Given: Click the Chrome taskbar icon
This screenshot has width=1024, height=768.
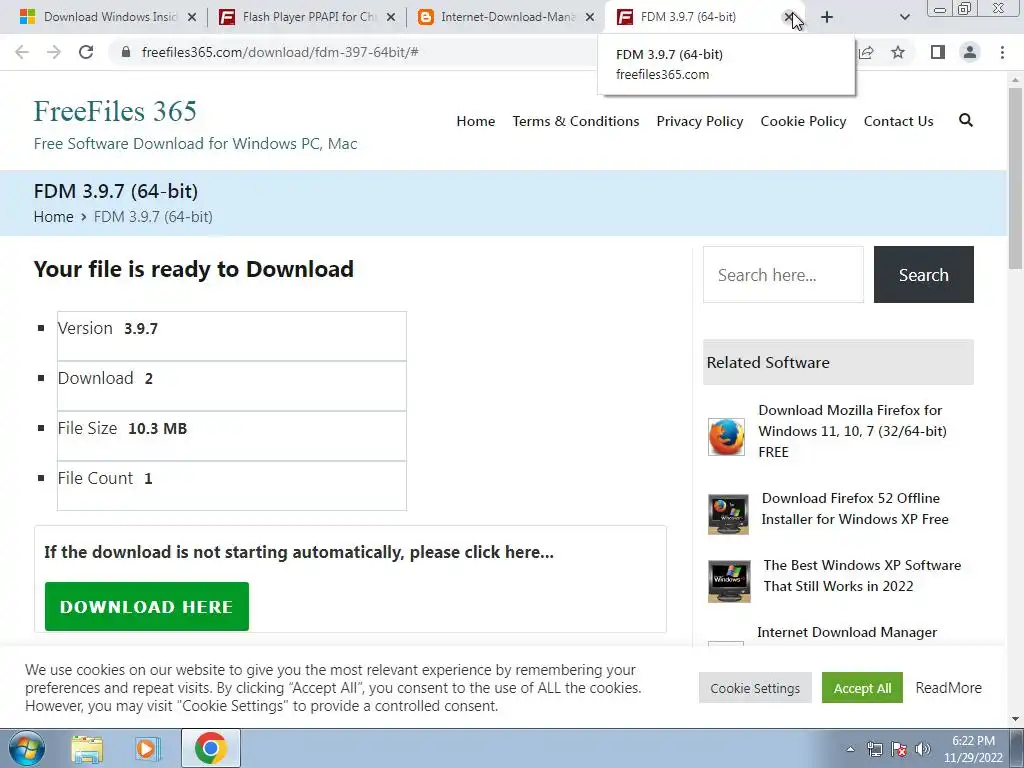Looking at the screenshot, I should click(x=210, y=748).
